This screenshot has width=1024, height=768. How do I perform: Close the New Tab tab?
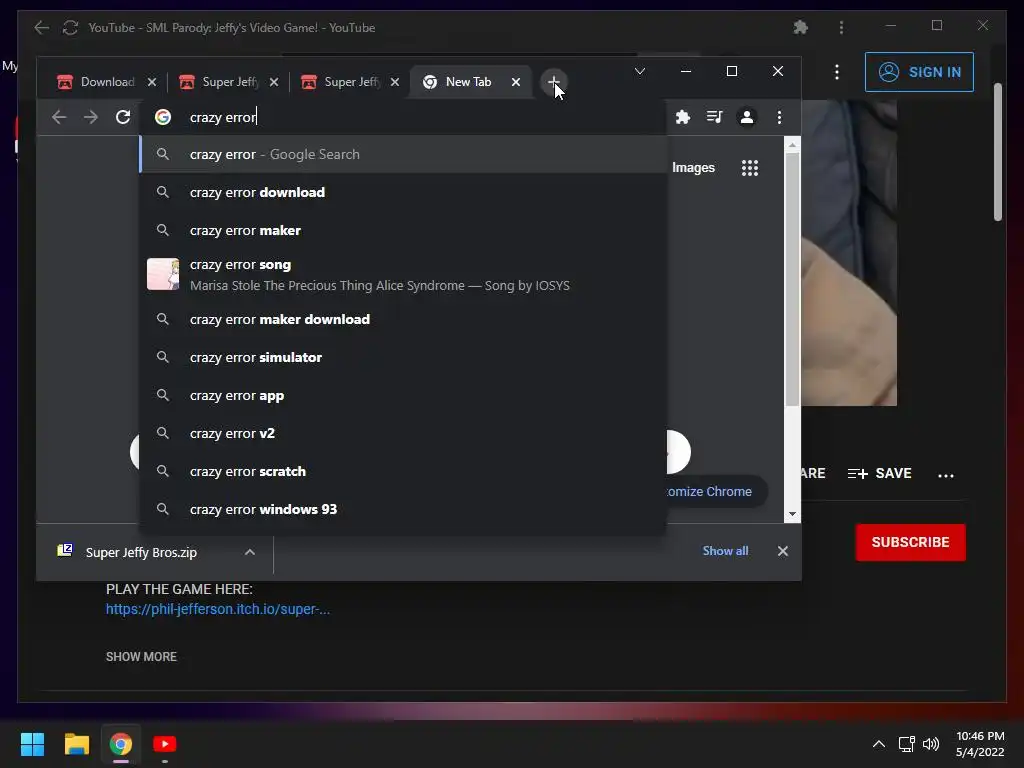pyautogui.click(x=516, y=82)
